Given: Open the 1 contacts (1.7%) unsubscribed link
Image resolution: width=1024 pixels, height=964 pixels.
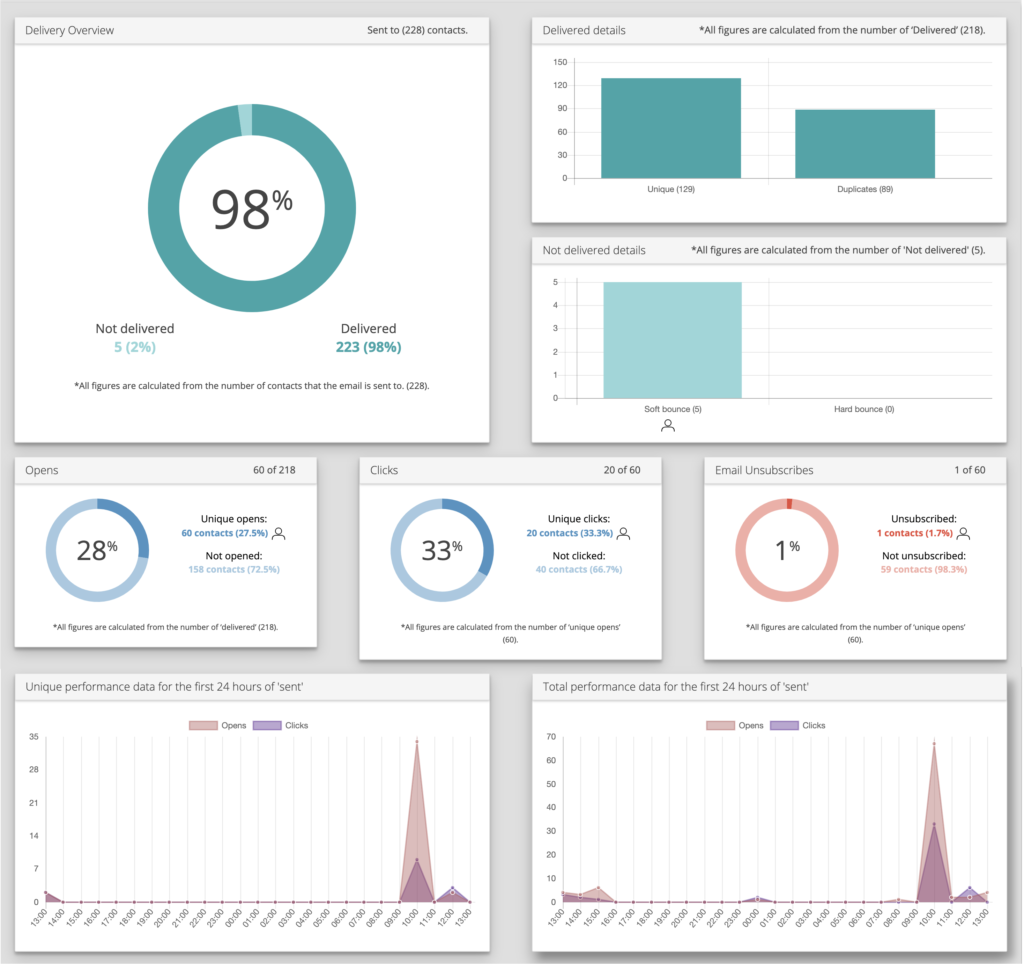Looking at the screenshot, I should tap(914, 533).
